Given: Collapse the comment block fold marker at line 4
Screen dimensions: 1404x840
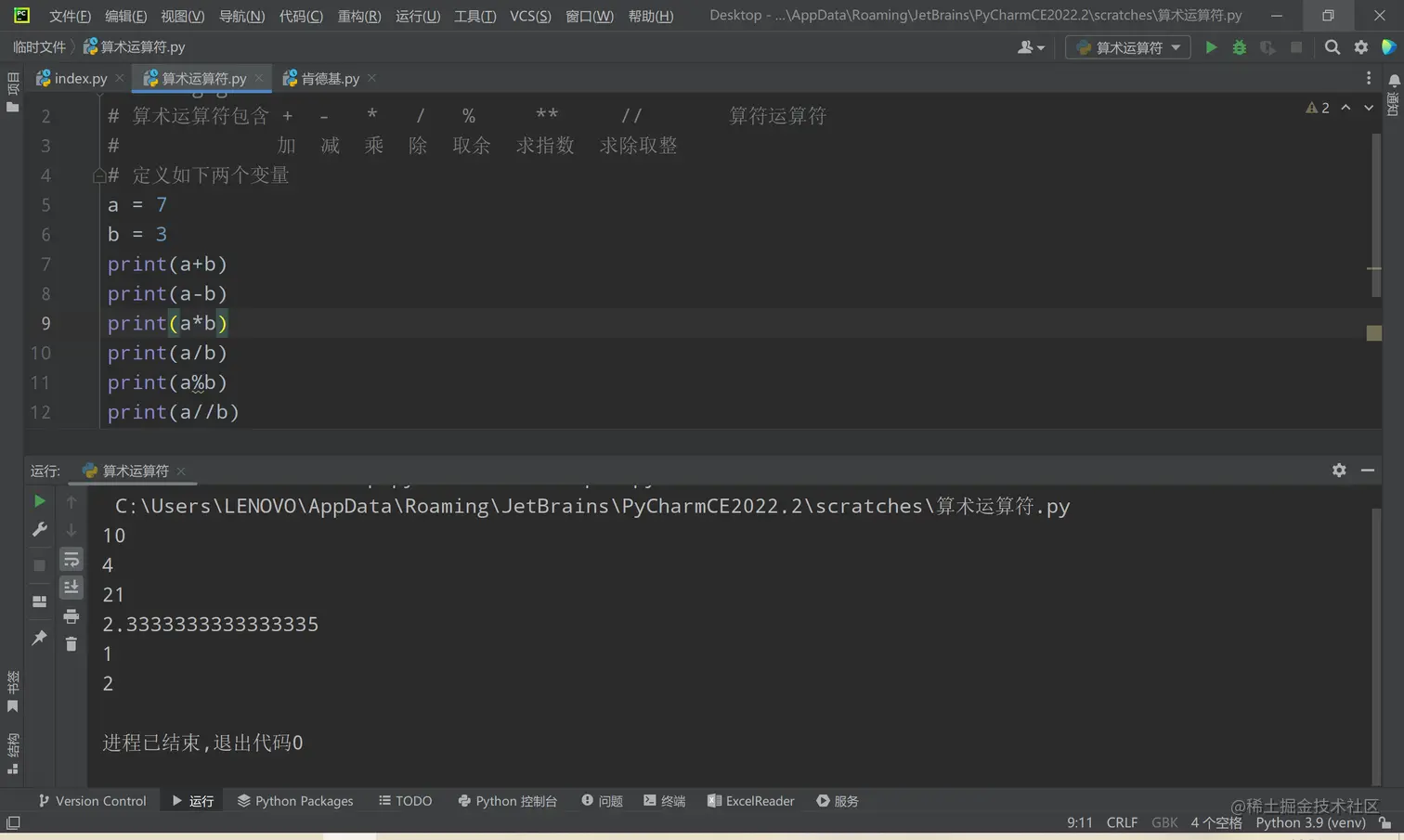Looking at the screenshot, I should point(98,175).
